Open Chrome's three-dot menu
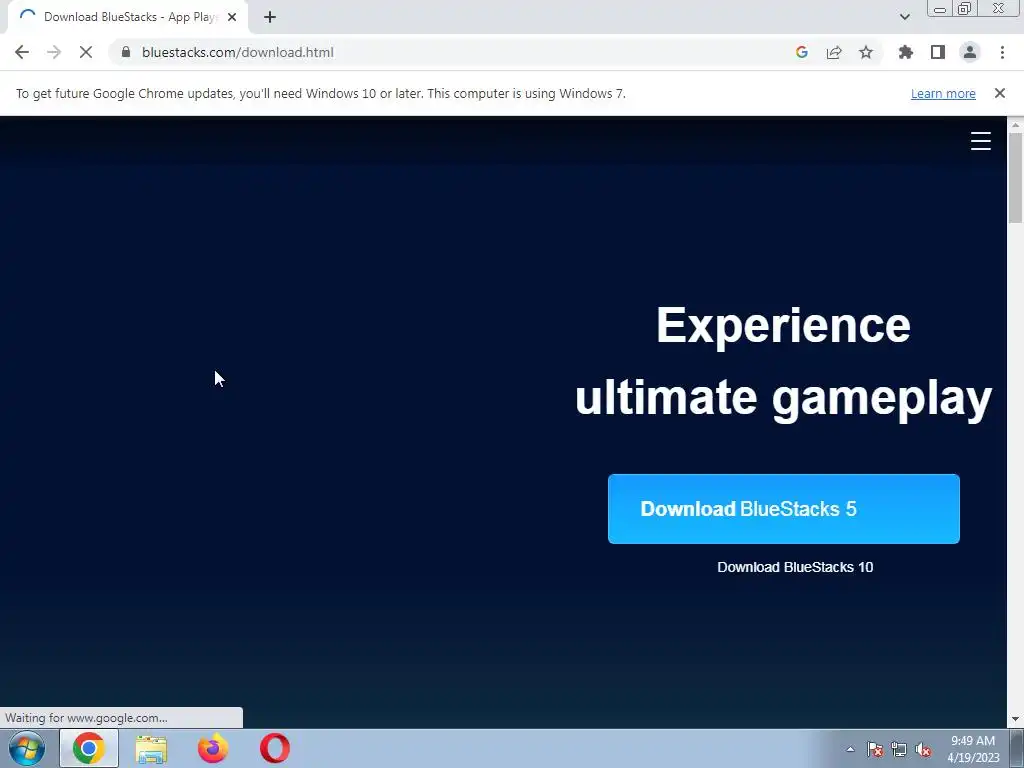This screenshot has height=768, width=1024. [1002, 52]
